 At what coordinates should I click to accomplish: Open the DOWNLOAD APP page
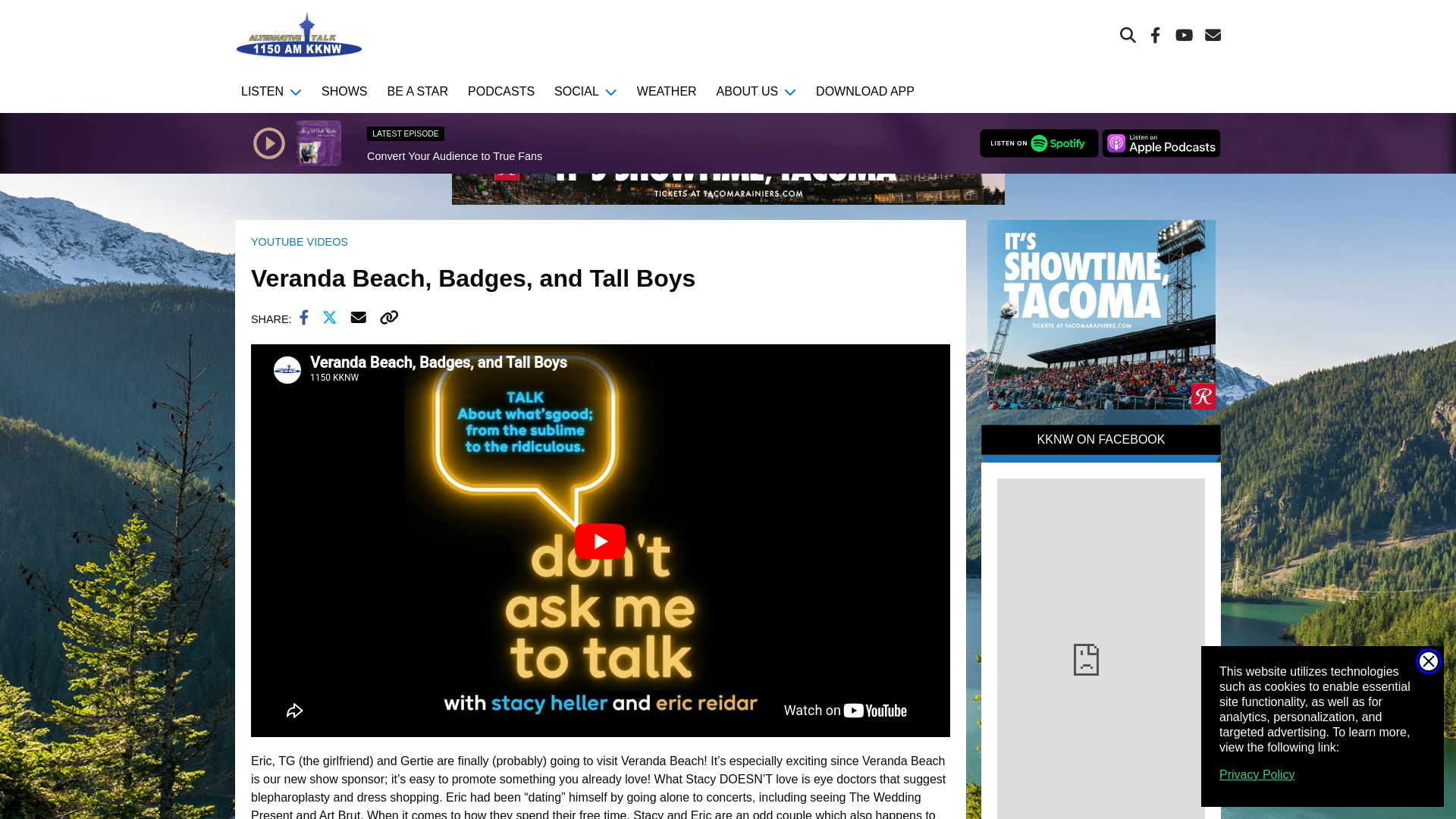(865, 92)
